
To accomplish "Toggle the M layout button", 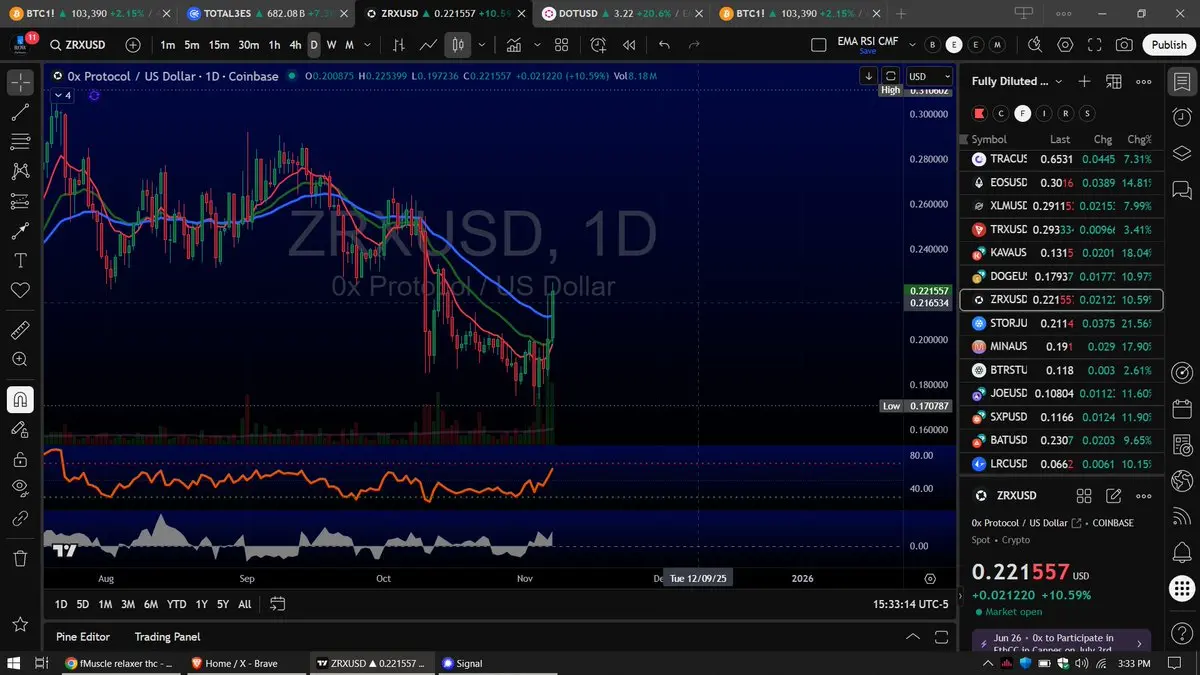I will click(x=998, y=45).
